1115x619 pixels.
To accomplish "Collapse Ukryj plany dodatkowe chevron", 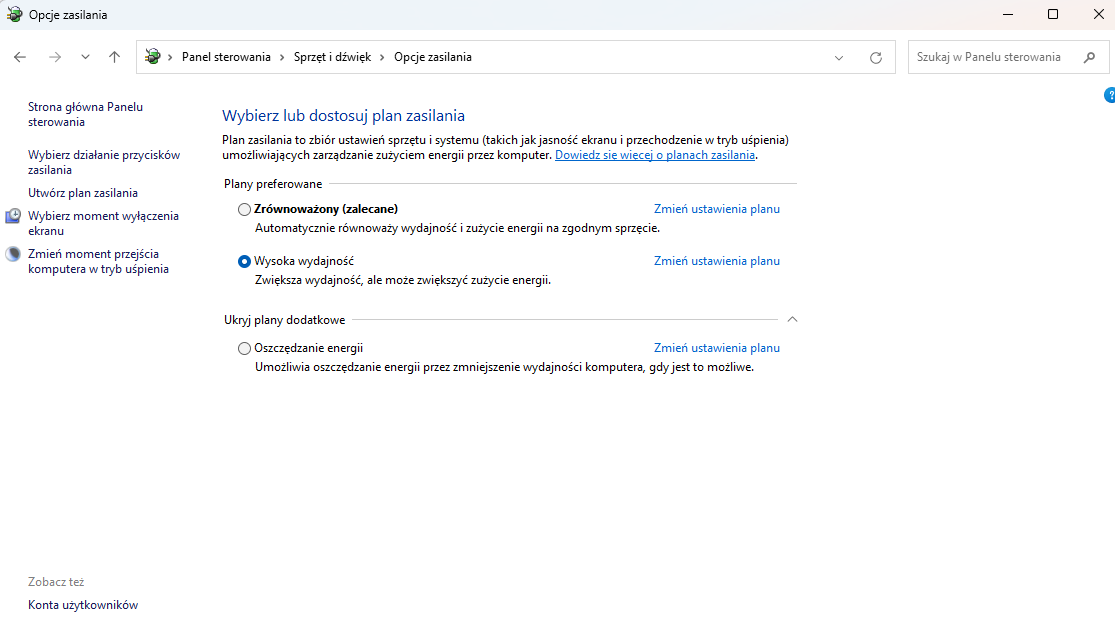I will tap(792, 319).
